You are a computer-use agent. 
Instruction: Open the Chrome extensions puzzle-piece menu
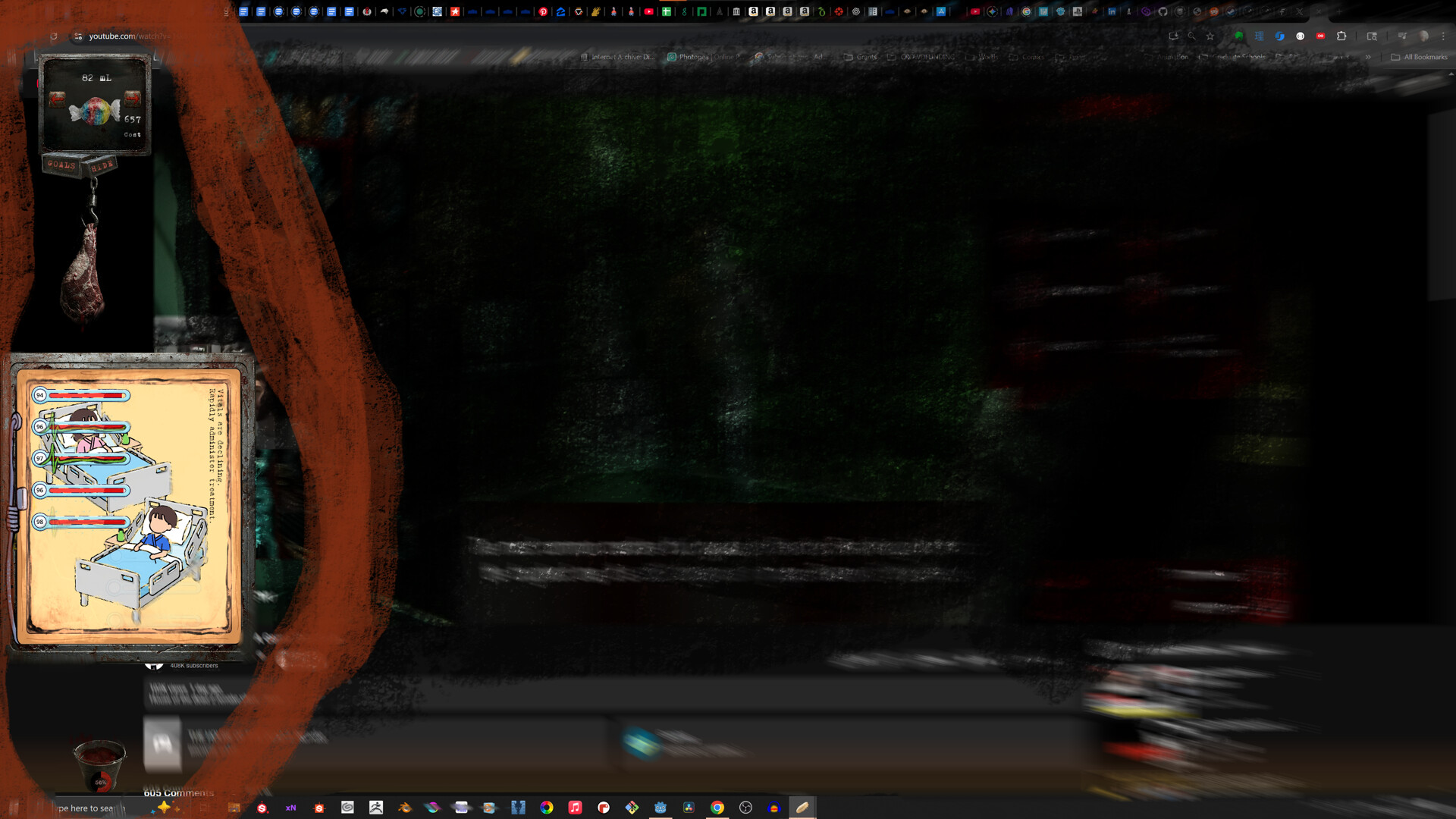[1341, 35]
